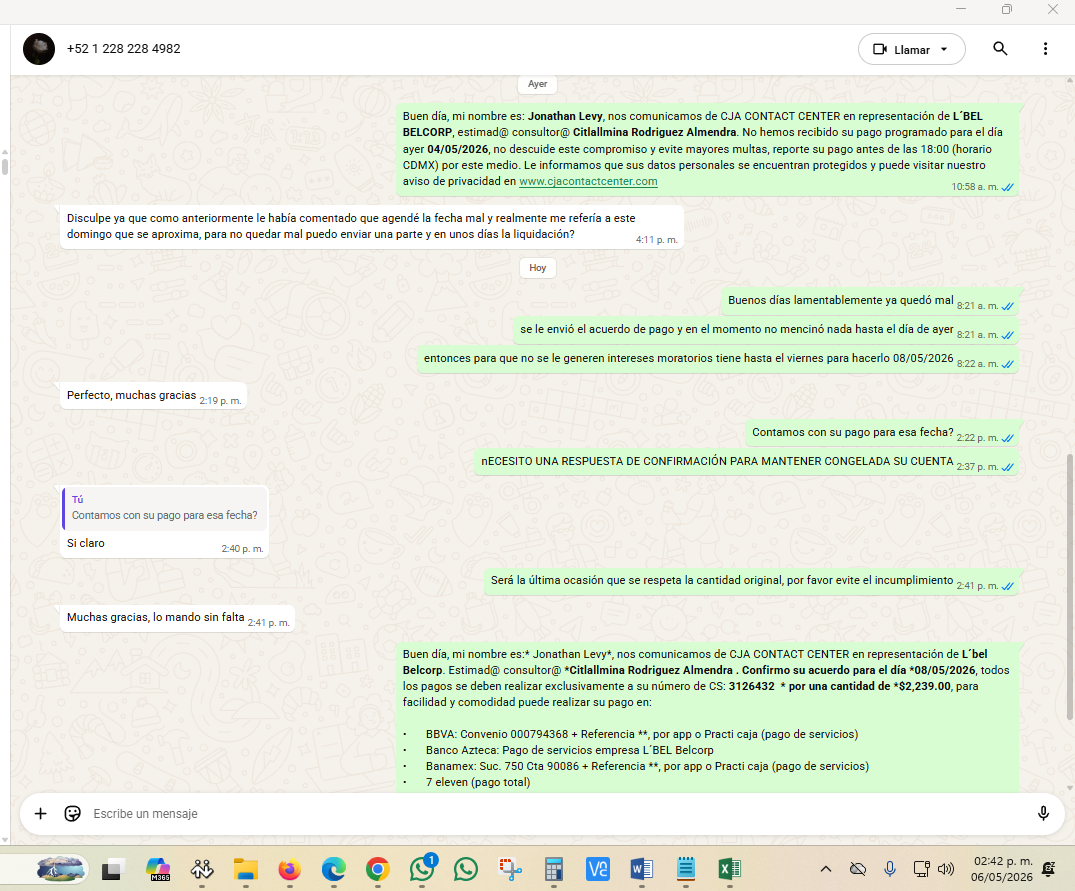Open WhatsApp with unread badge on taskbar
Viewport: 1075px width, 891px height.
point(422,869)
